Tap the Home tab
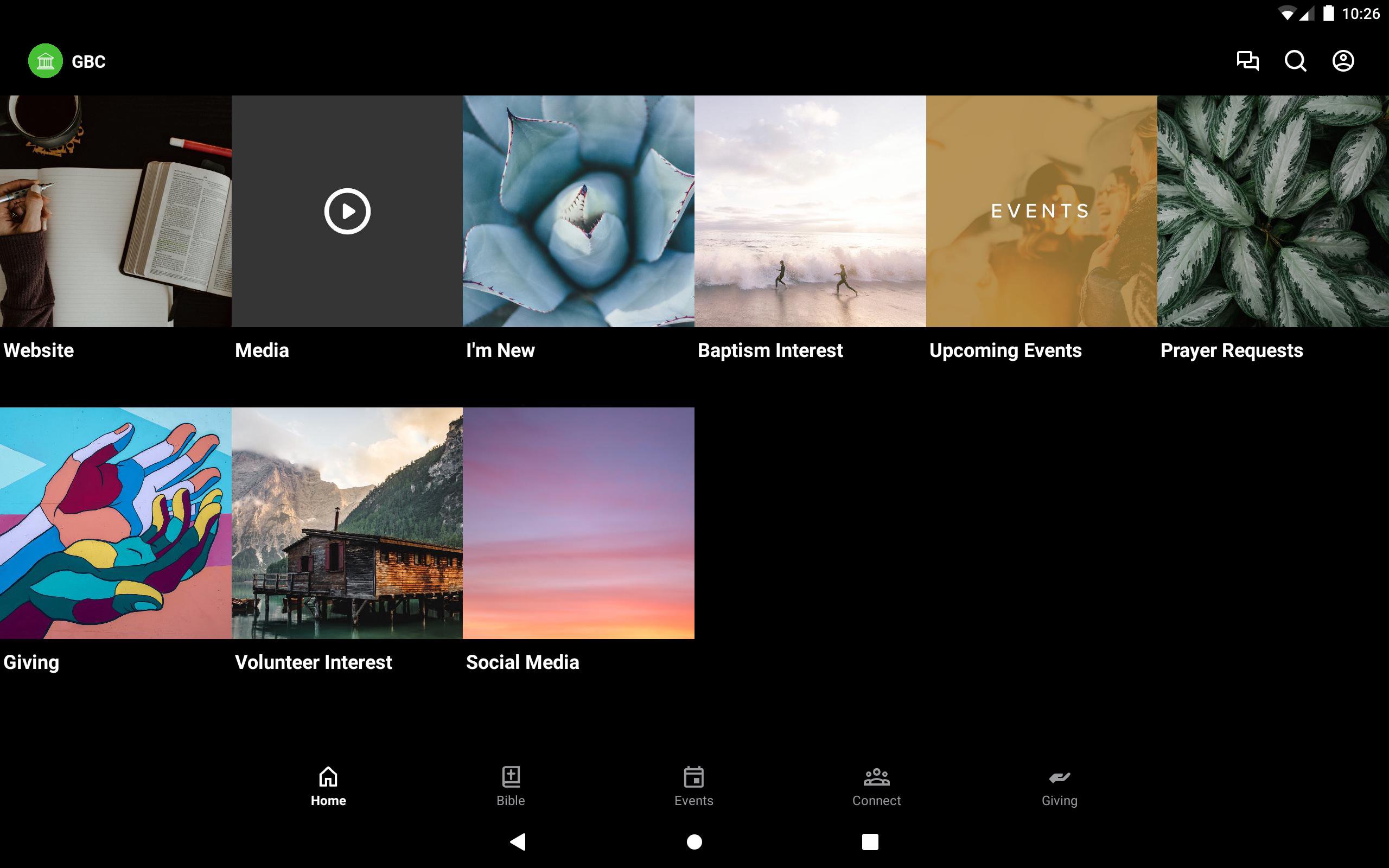The width and height of the screenshot is (1389, 868). coord(328,787)
